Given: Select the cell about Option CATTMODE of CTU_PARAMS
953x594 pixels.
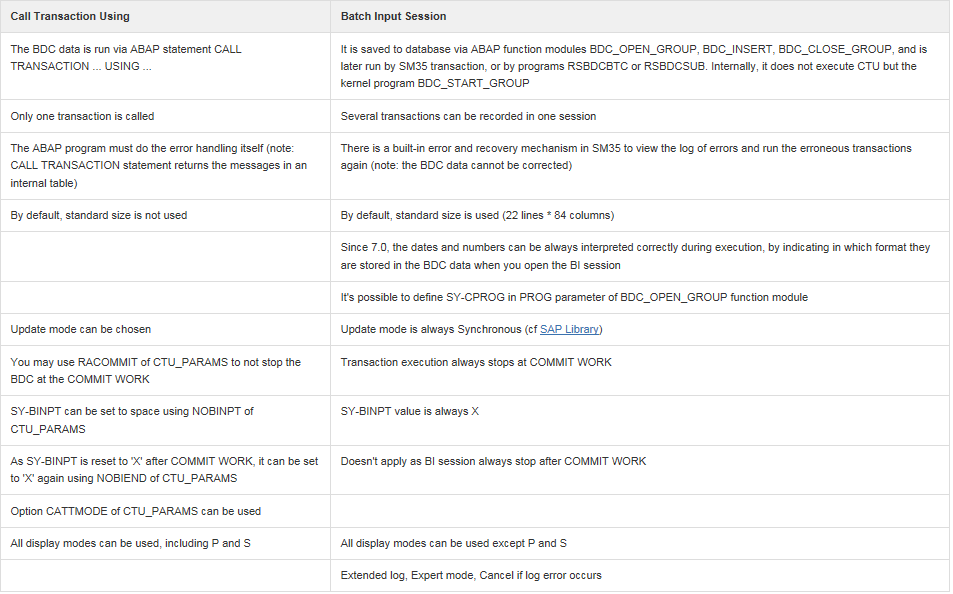Looking at the screenshot, I should pyautogui.click(x=136, y=511).
